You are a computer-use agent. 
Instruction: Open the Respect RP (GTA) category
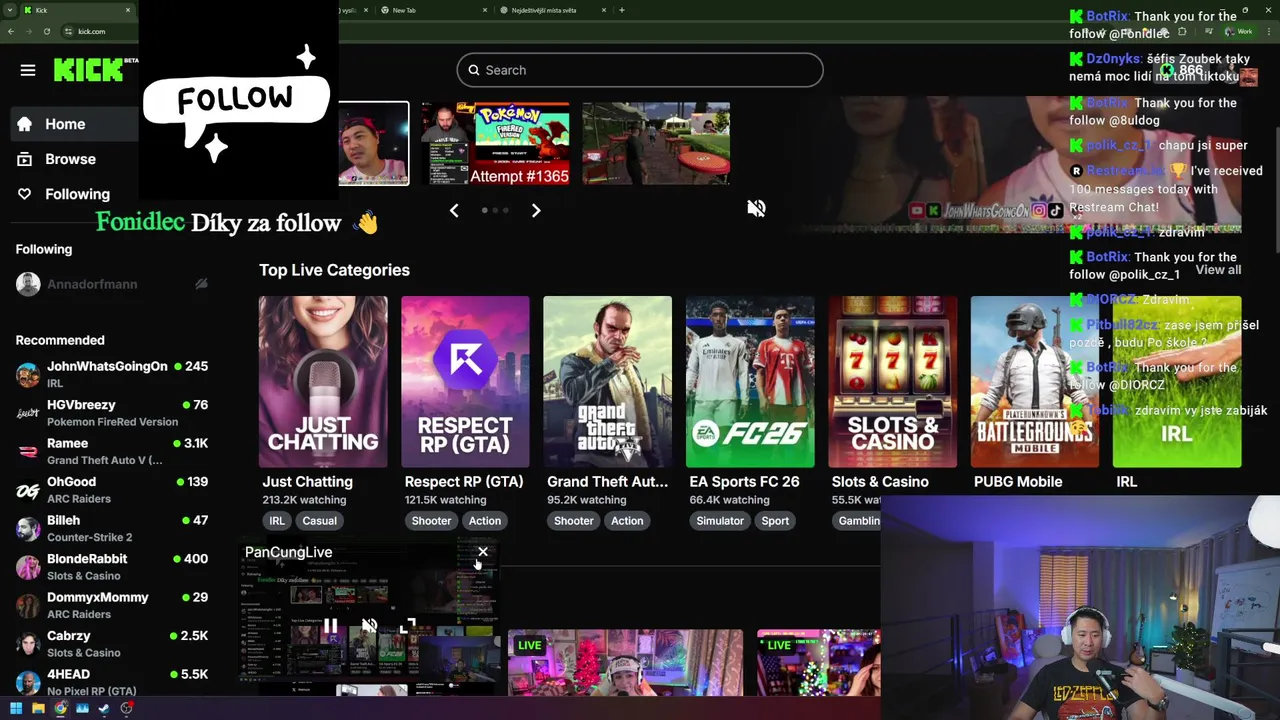pyautogui.click(x=465, y=381)
